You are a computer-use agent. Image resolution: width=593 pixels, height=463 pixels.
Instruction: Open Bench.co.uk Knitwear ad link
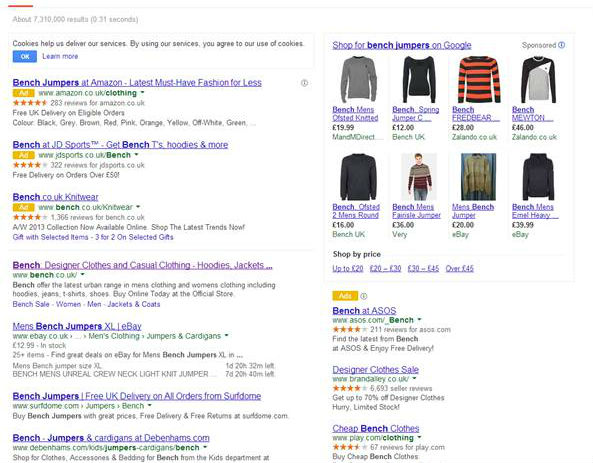(55, 197)
